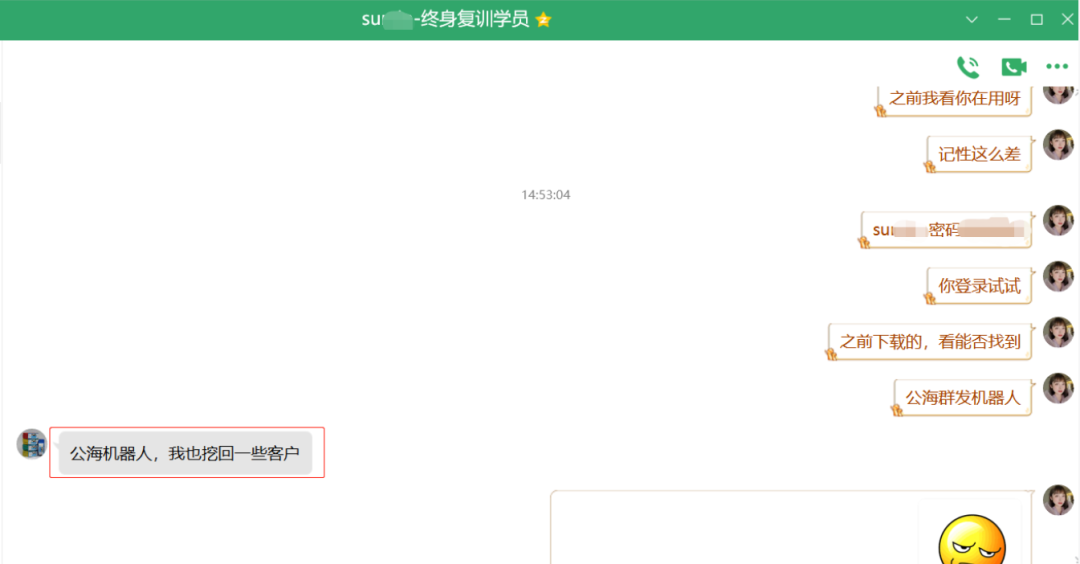Open the three-dots more options menu
Screen dimensions: 1080x564
point(1057,67)
